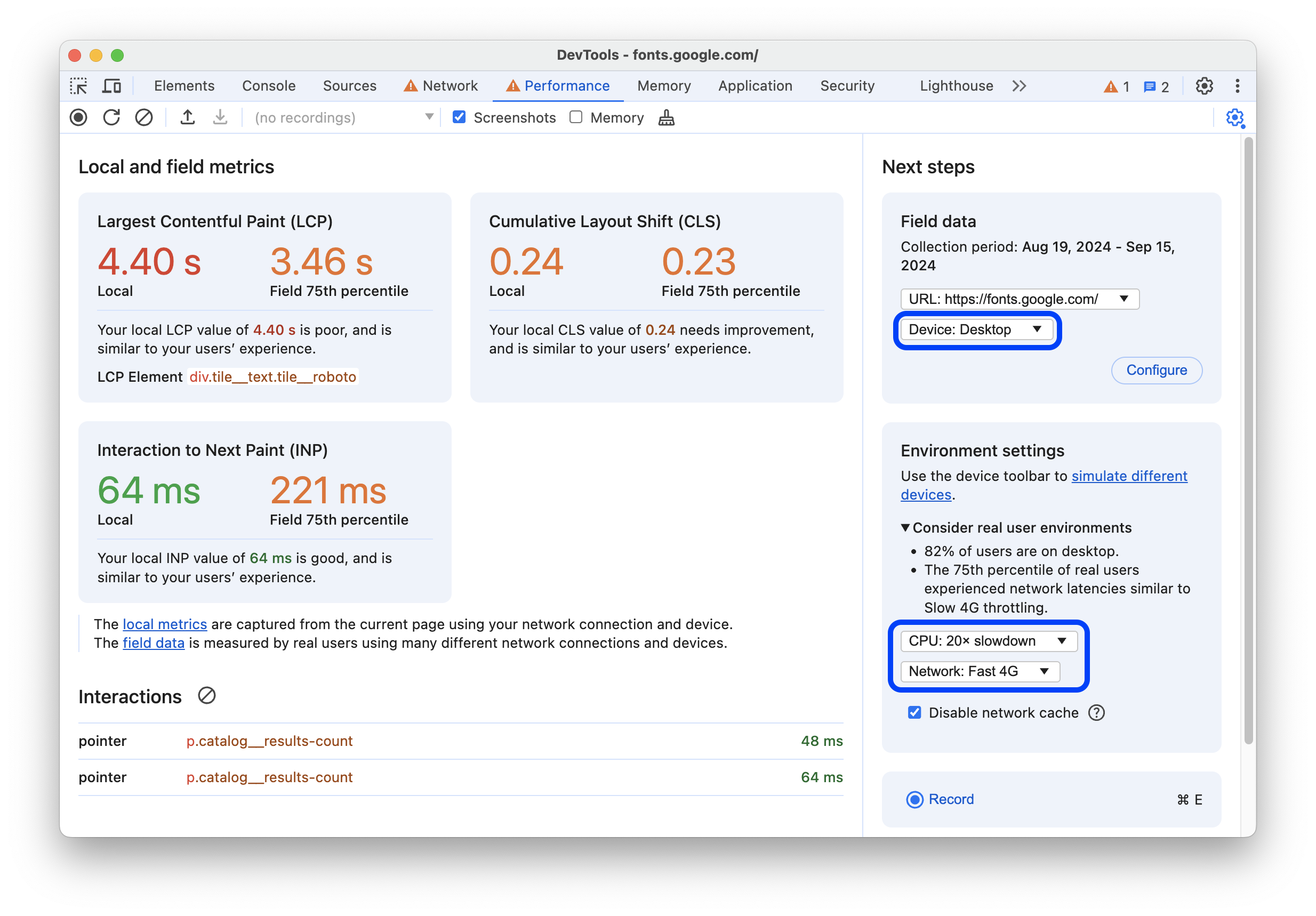Click the download profile icon

[219, 119]
